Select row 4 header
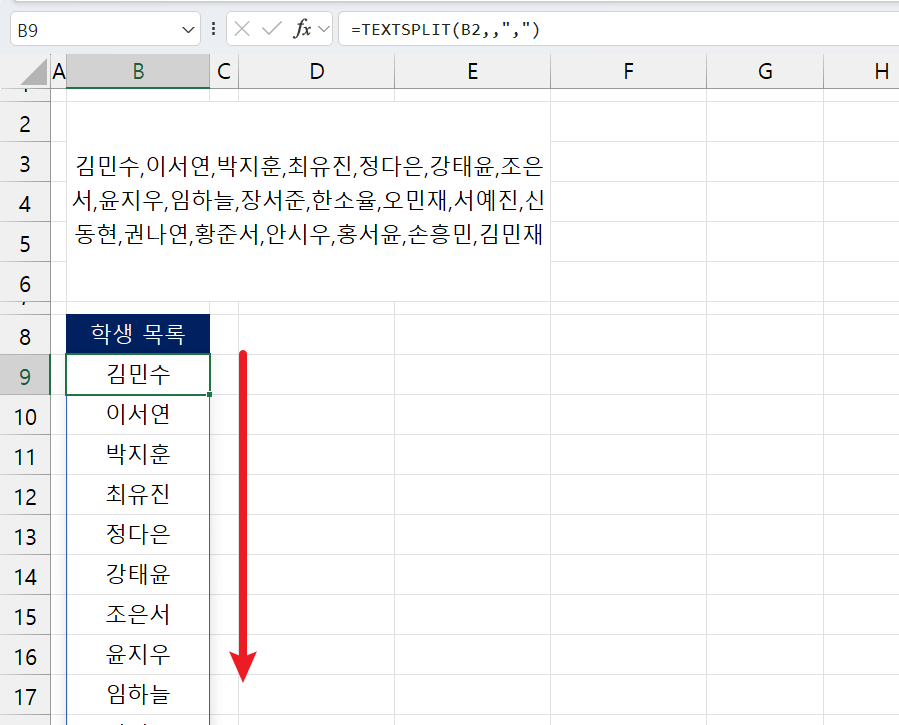This screenshot has height=725, width=899. [x=25, y=202]
